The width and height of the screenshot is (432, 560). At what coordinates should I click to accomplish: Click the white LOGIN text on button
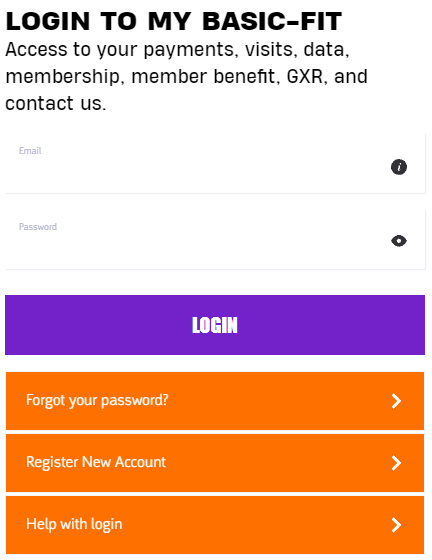(215, 325)
